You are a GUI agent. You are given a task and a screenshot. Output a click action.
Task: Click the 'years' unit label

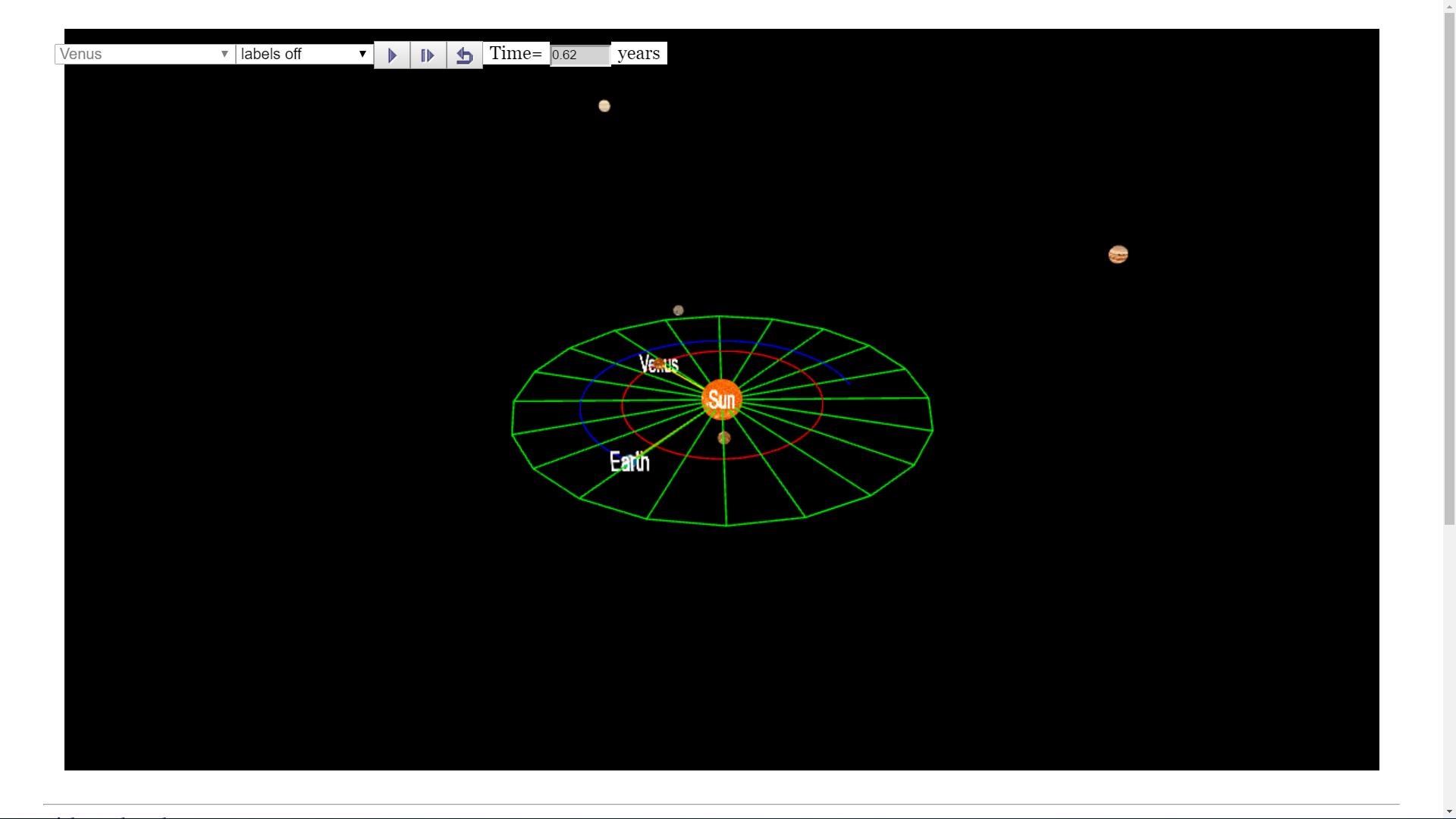click(x=639, y=53)
